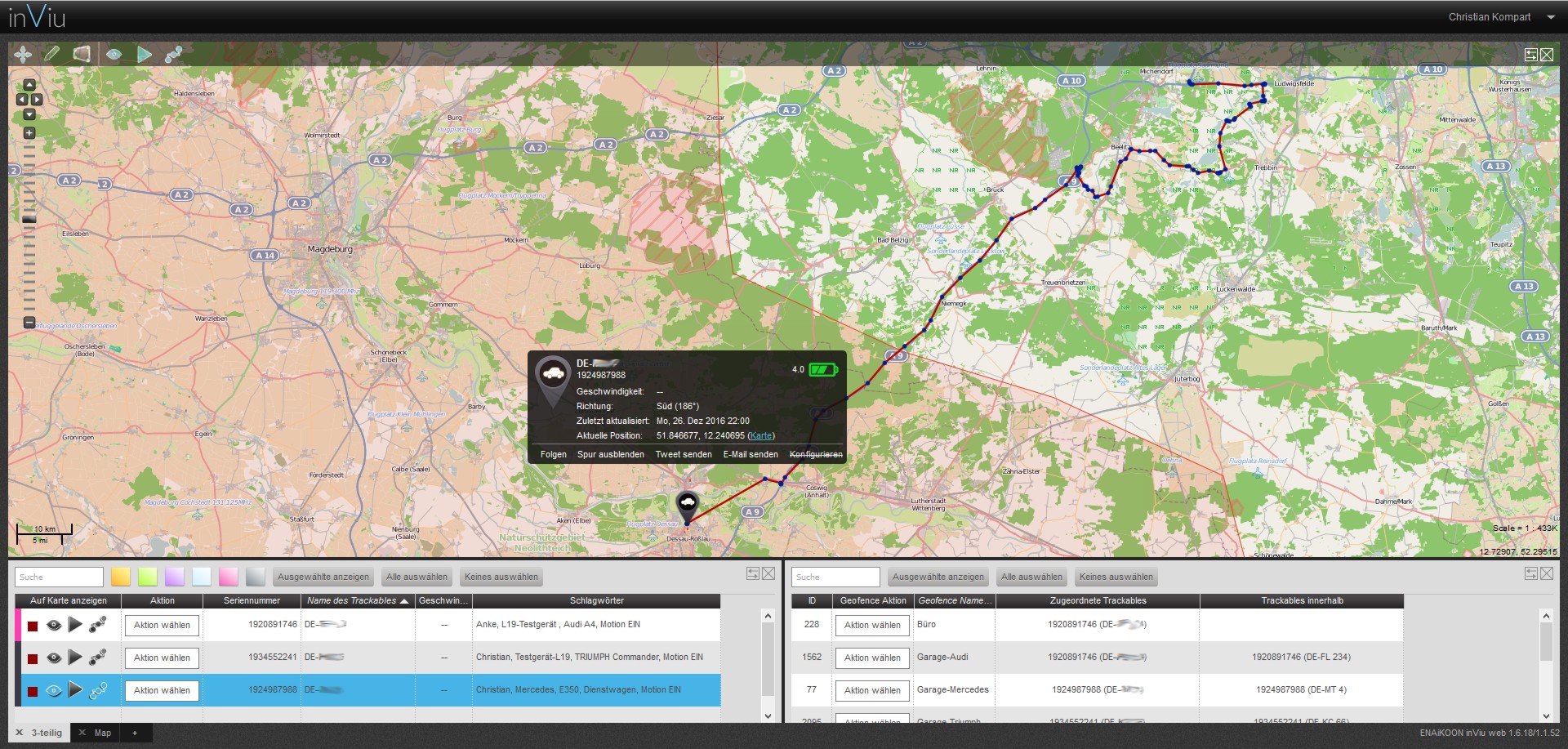1568x749 pixels.
Task: Click play icon for trackable 1924987988
Action: click(75, 690)
